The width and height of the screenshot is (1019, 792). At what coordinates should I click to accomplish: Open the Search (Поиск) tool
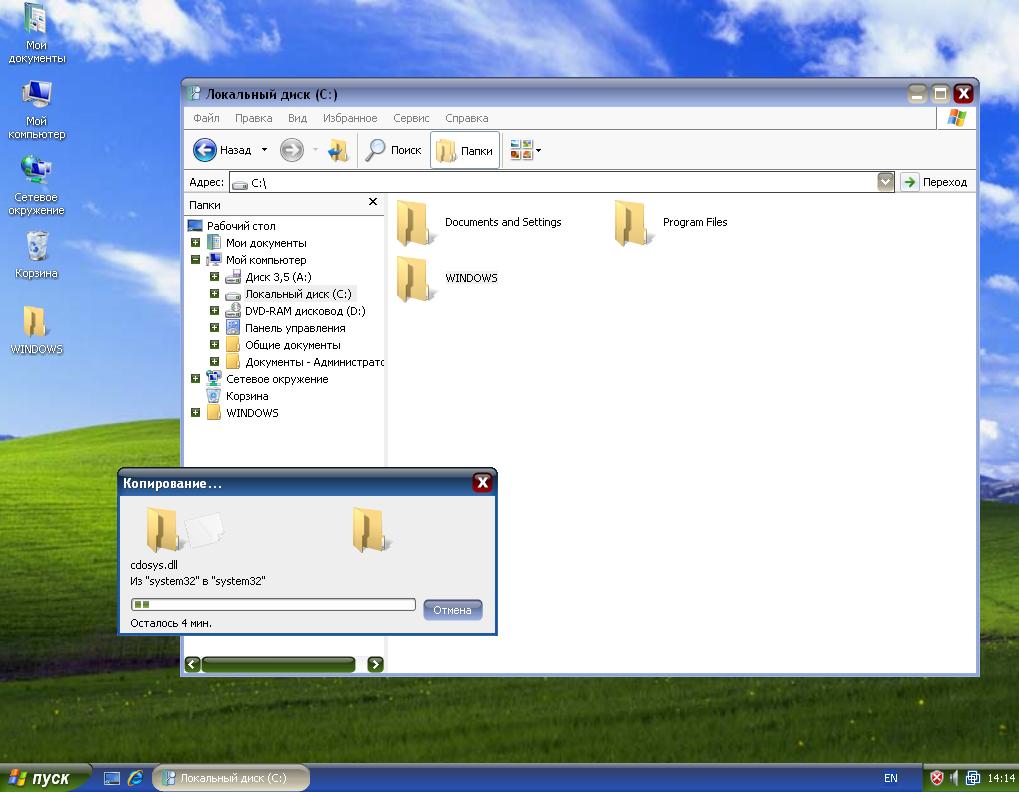[393, 151]
